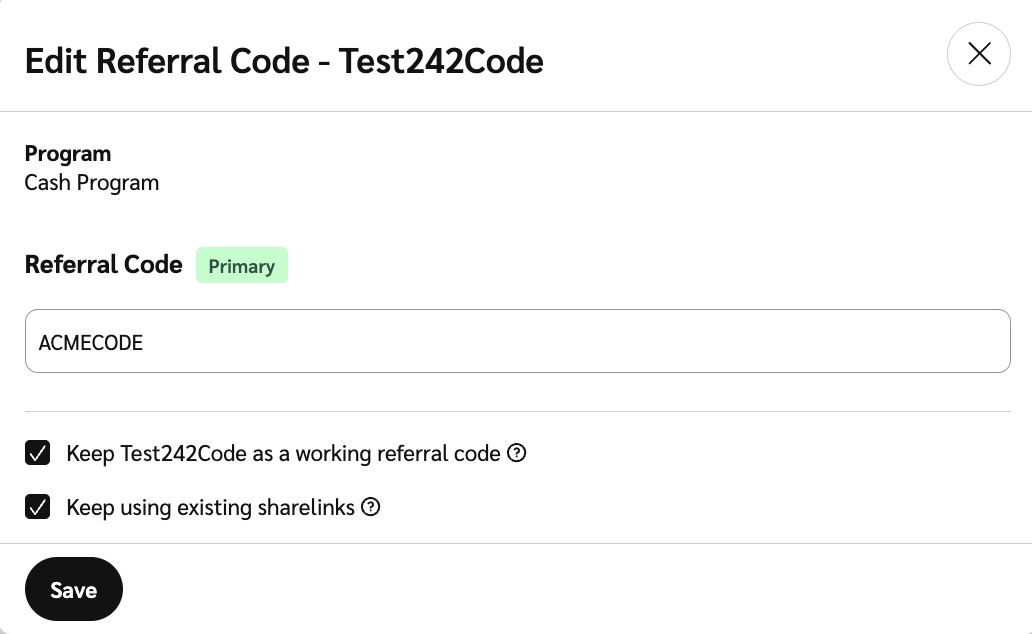The width and height of the screenshot is (1032, 634).
Task: Focus the ACMECODE referral code field
Action: pyautogui.click(x=517, y=341)
